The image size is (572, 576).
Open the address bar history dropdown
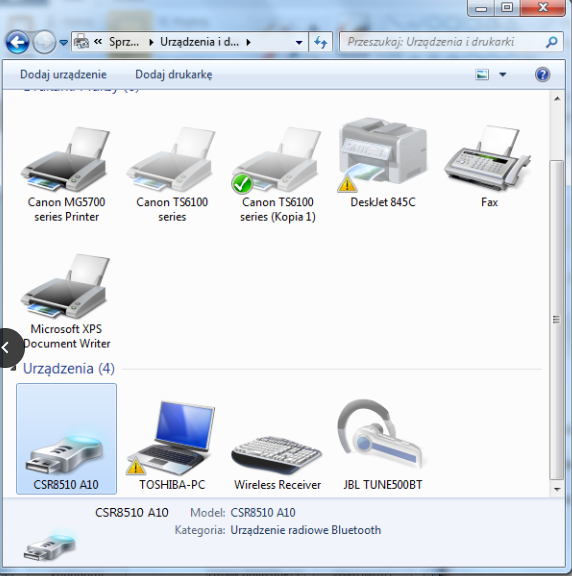coord(299,43)
